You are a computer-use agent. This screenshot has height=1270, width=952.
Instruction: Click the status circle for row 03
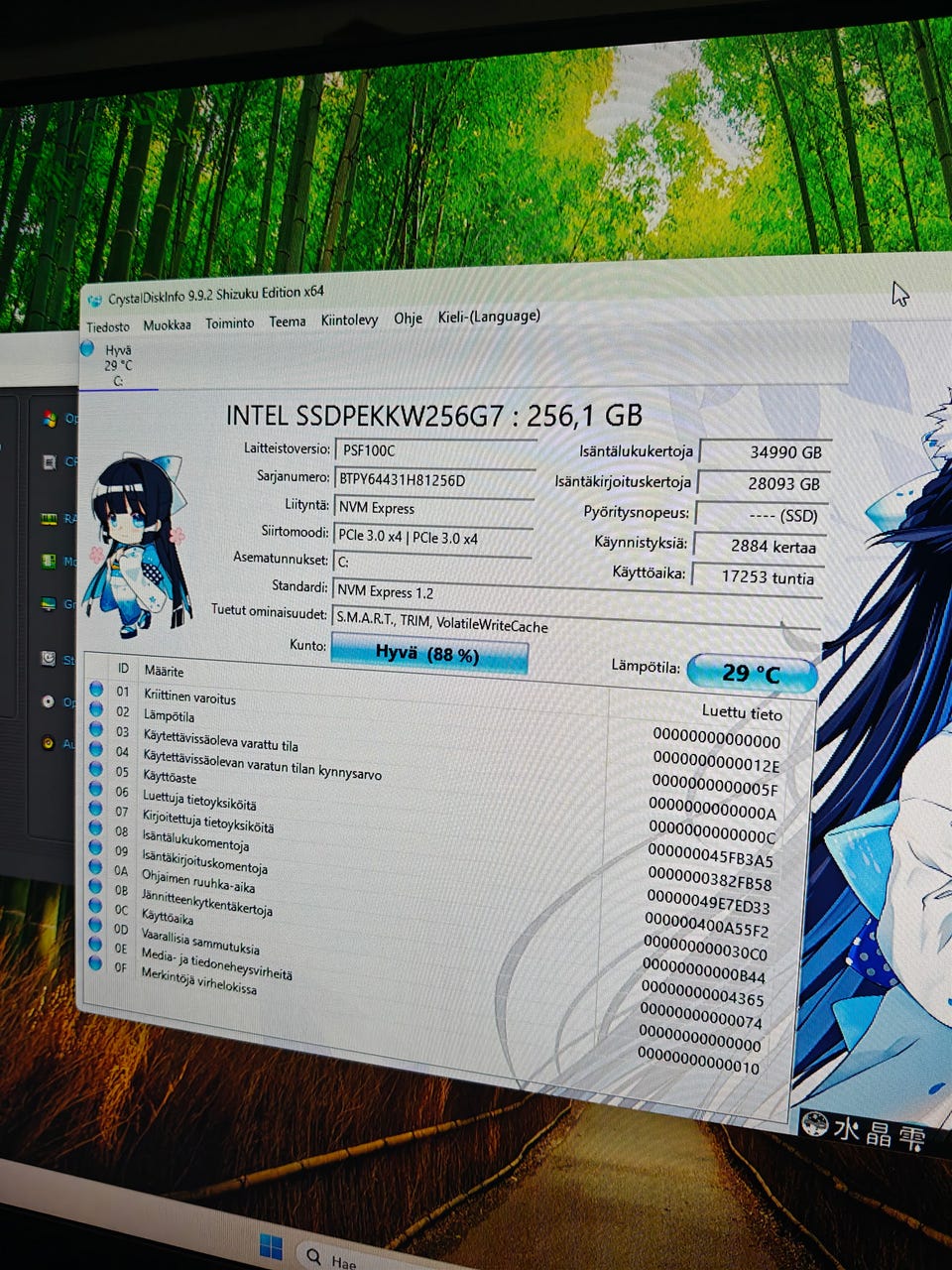click(x=96, y=728)
